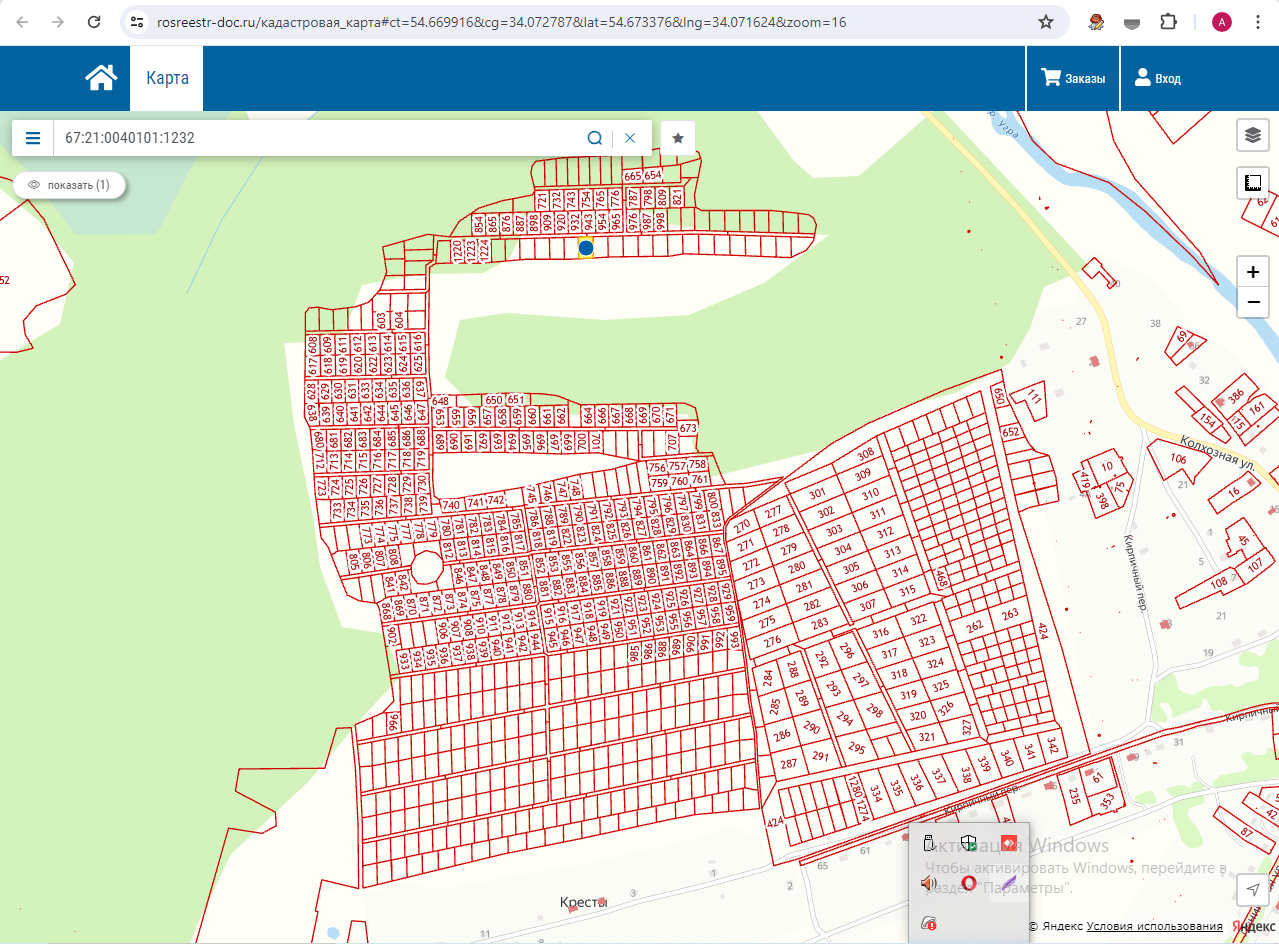Open the volume speaker tray icon
1279x944 pixels.
[928, 883]
